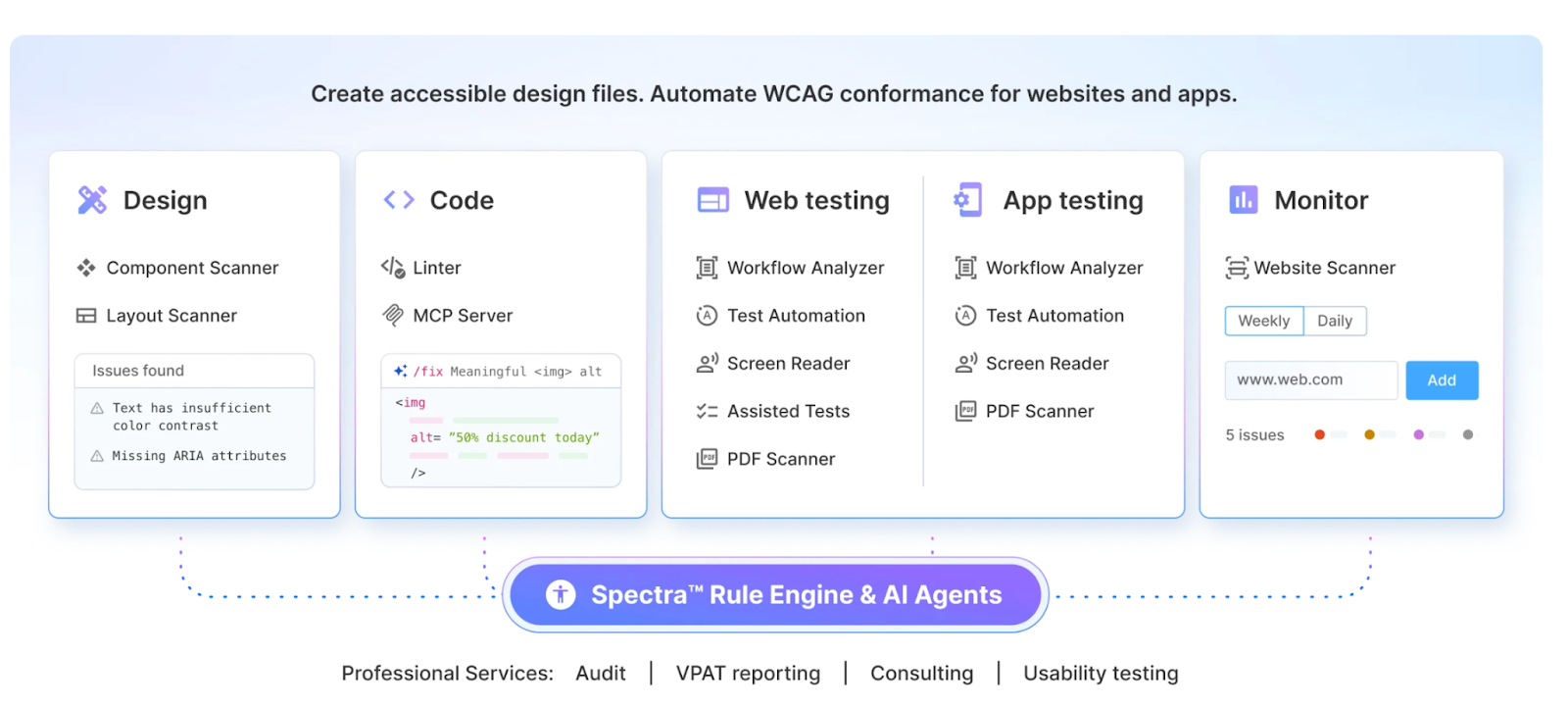Viewport: 1568px width, 706px height.
Task: Click the Component Scanner diamond icon
Action: point(86,268)
